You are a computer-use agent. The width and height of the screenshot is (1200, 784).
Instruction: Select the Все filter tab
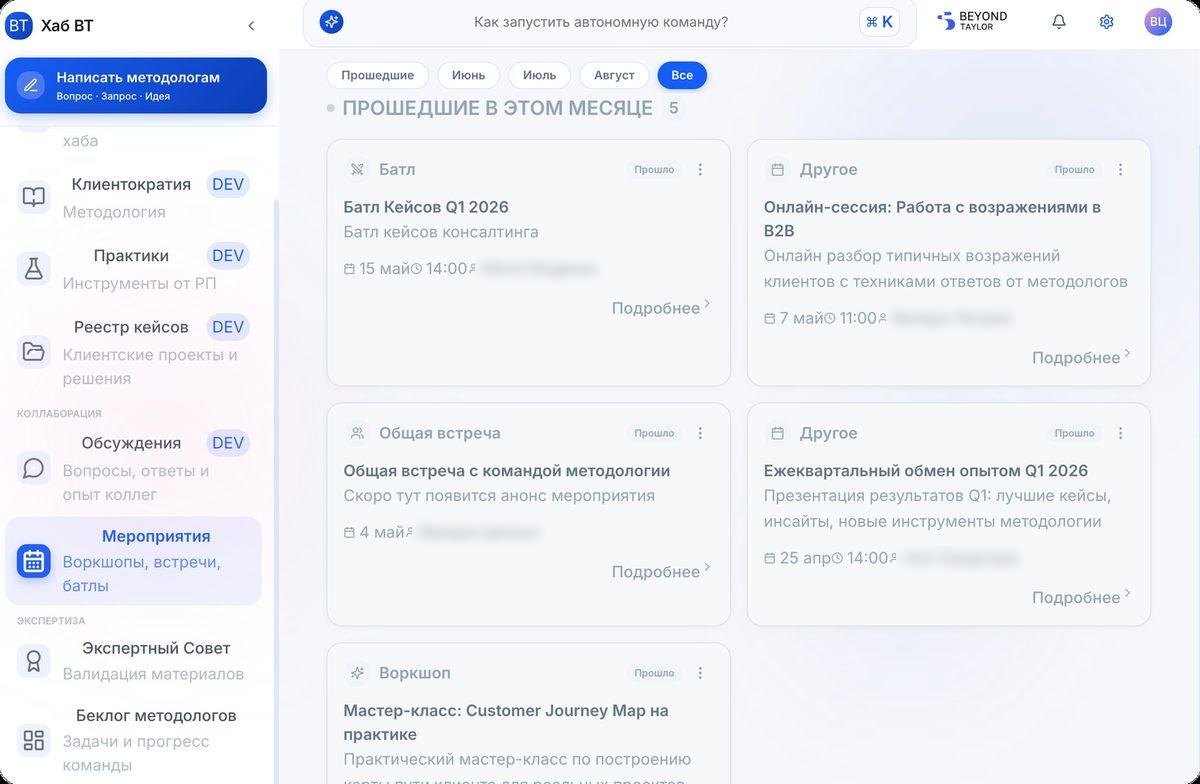tap(682, 75)
